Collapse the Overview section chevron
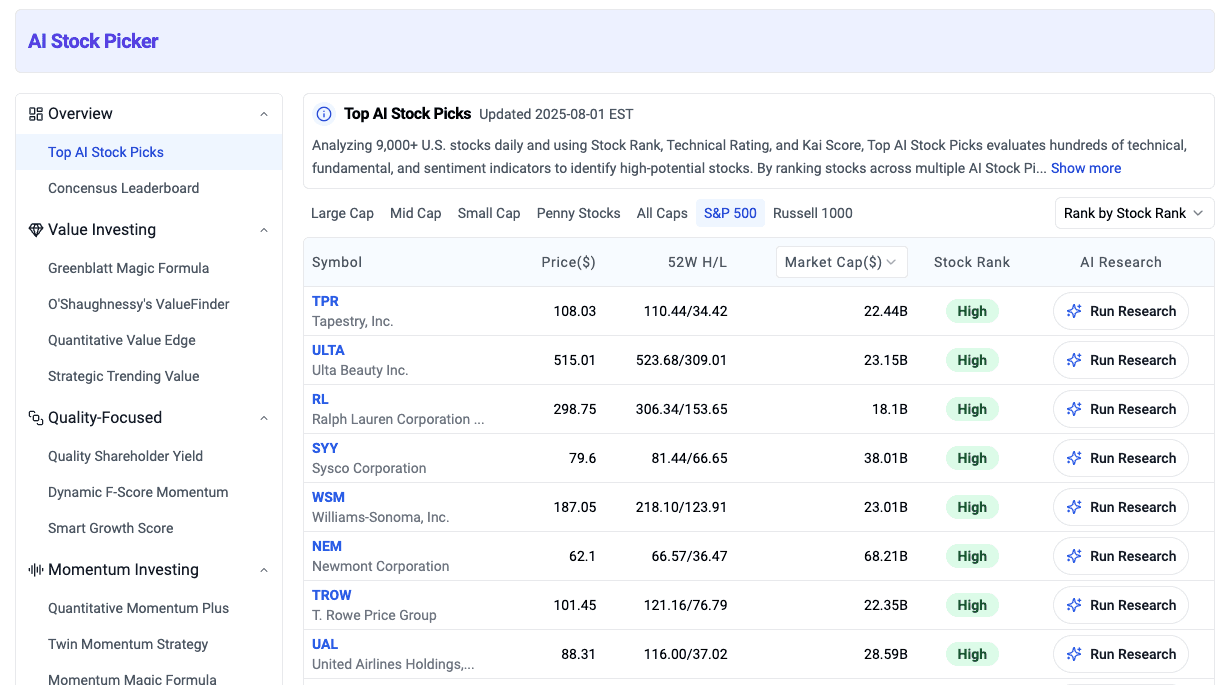The image size is (1223, 685). (264, 114)
